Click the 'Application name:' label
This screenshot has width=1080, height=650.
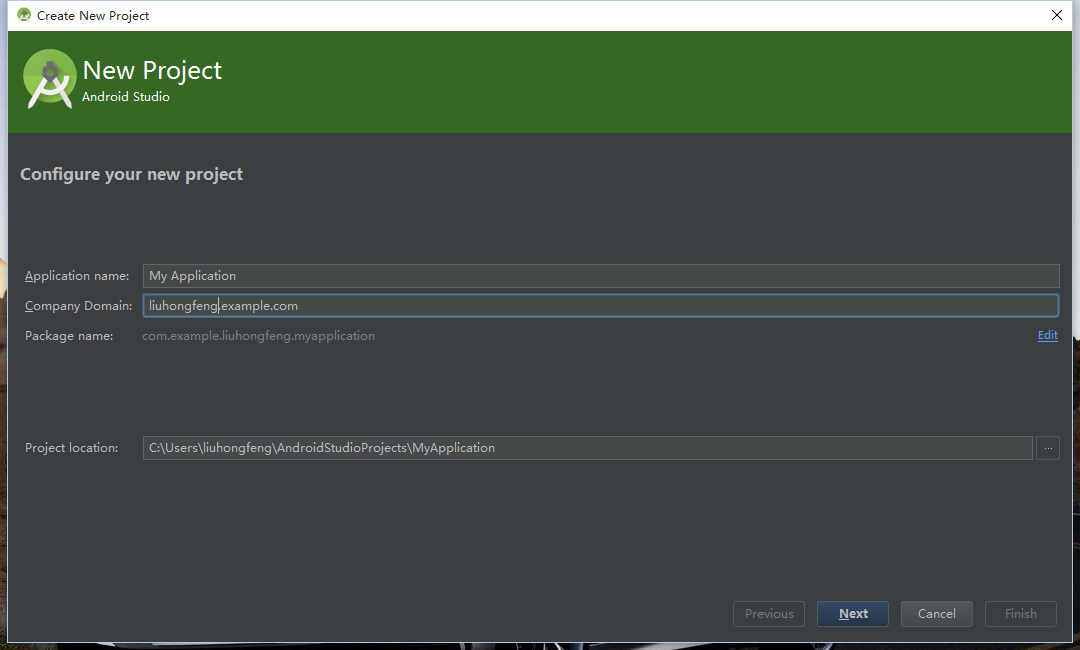pos(77,276)
